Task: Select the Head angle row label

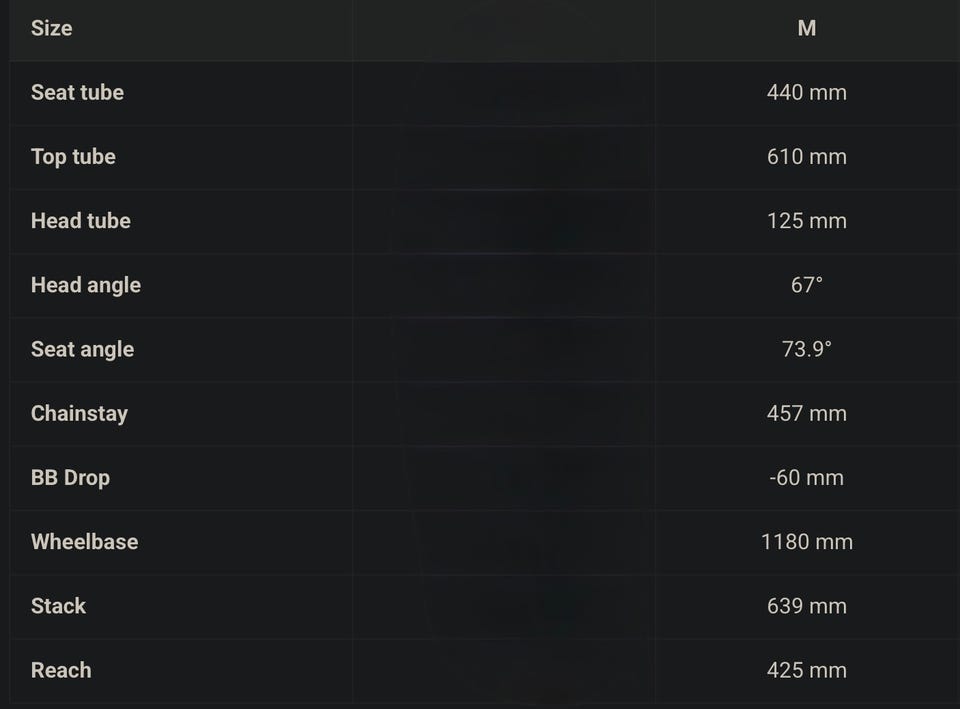Action: [85, 285]
